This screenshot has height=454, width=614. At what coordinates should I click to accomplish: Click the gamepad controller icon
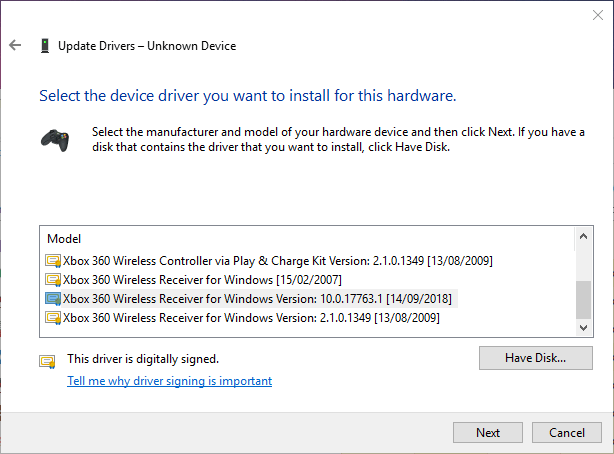click(x=54, y=139)
